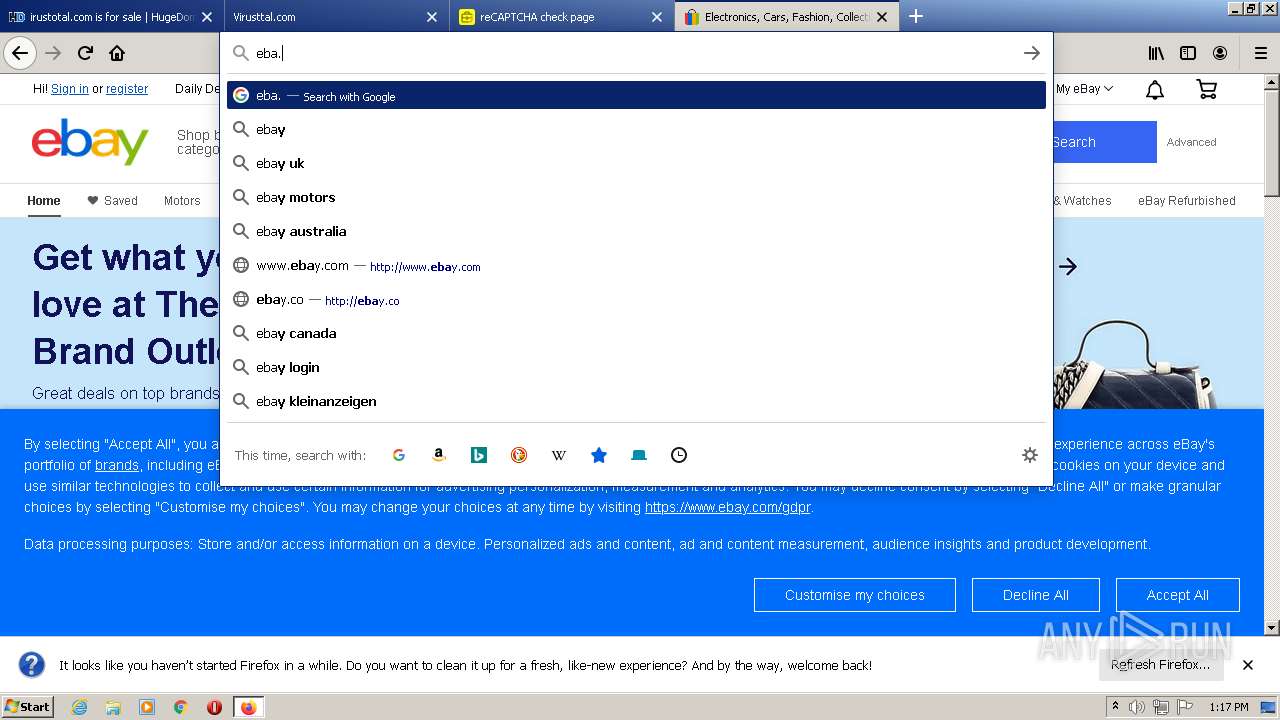This screenshot has width=1280, height=720.
Task: Click the Refresh Firefox button
Action: coord(1160,665)
